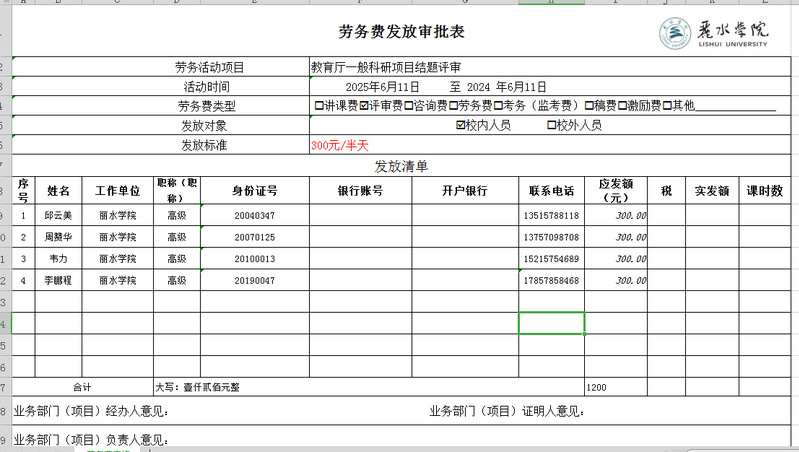
Task: Click the empty 银行账号 cell for 邱云美
Action: pyautogui.click(x=360, y=215)
